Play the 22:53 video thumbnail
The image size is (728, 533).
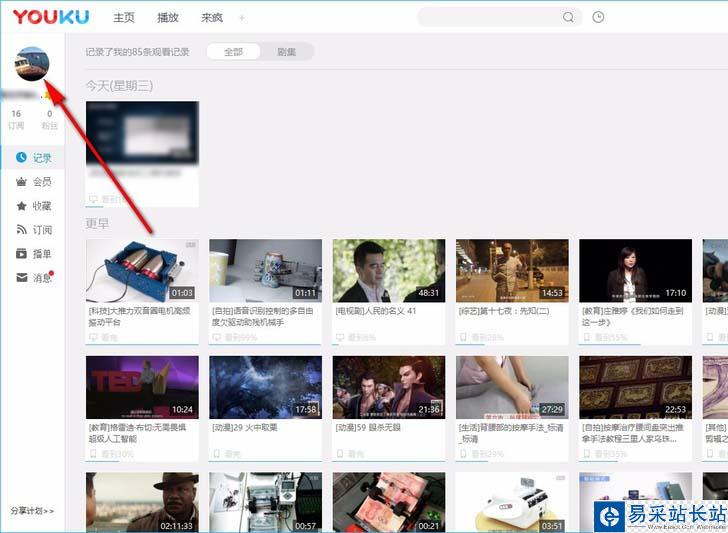[x=636, y=387]
